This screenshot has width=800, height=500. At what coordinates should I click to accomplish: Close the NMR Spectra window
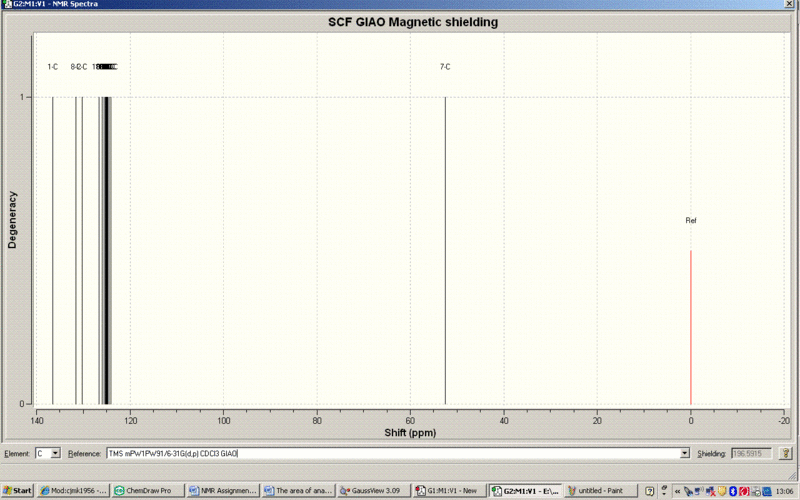(x=789, y=4)
